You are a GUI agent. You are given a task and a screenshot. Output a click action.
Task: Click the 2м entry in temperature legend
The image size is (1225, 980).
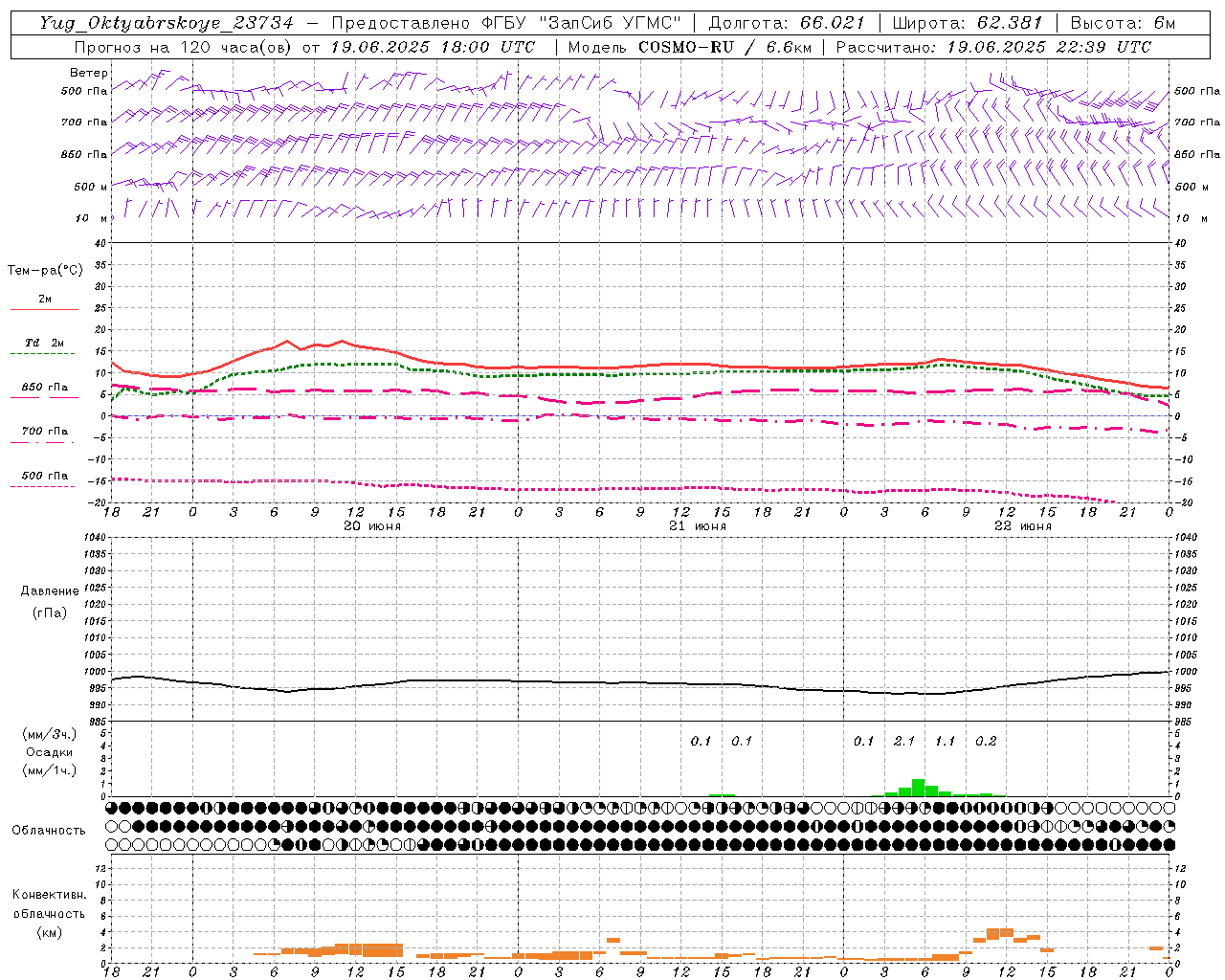45,300
